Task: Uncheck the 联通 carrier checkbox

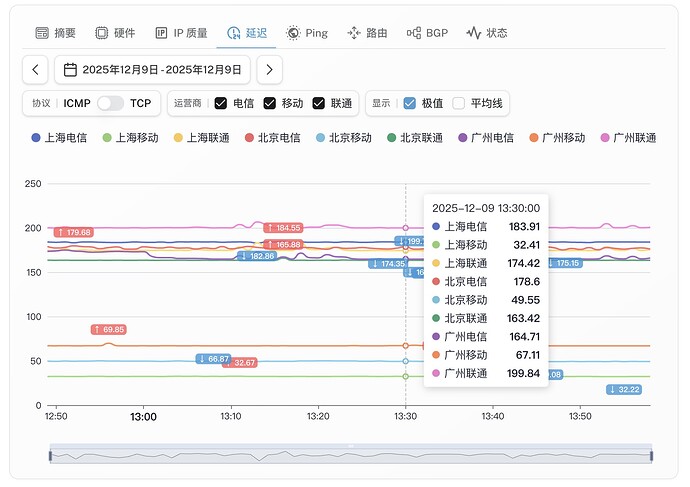Action: point(319,103)
